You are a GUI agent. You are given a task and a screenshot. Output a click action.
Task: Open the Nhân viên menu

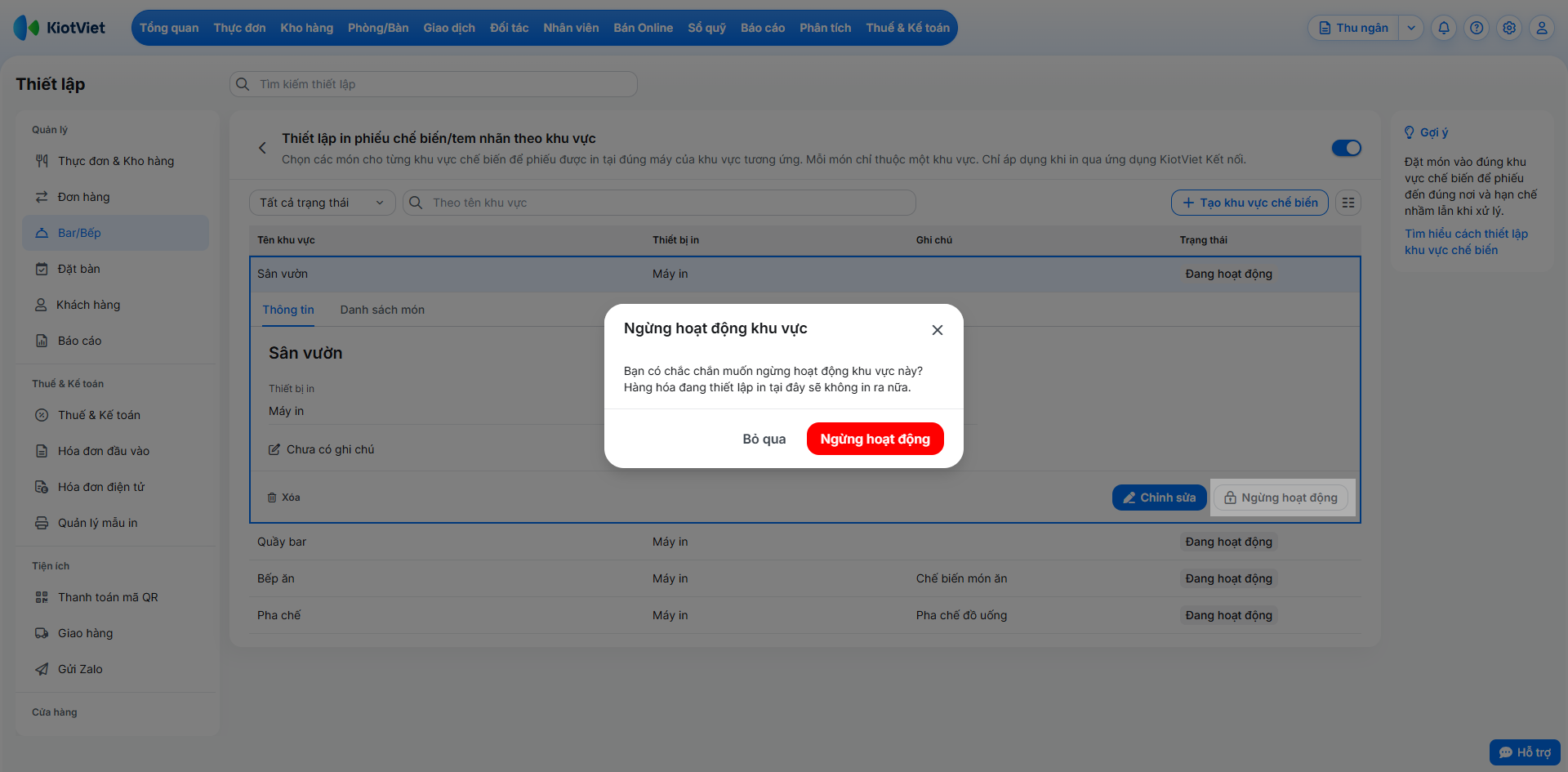(571, 28)
